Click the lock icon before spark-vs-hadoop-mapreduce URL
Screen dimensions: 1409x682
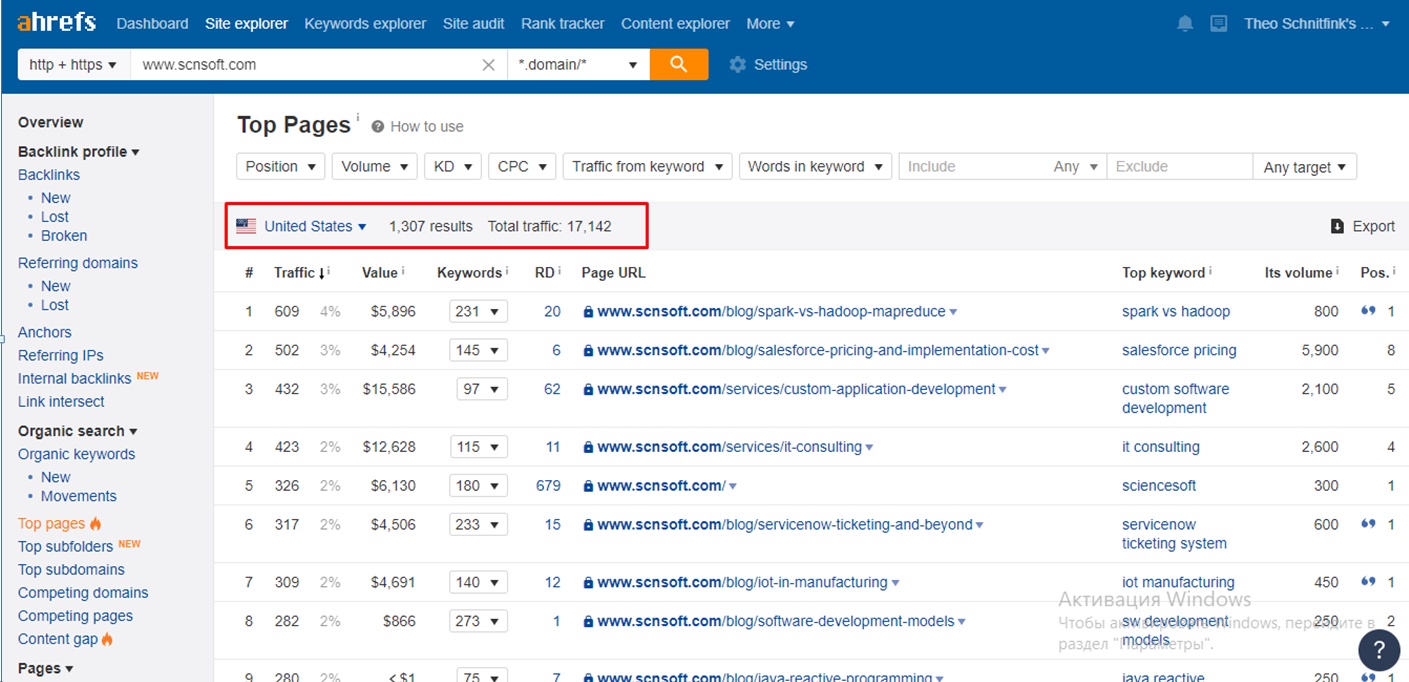588,312
